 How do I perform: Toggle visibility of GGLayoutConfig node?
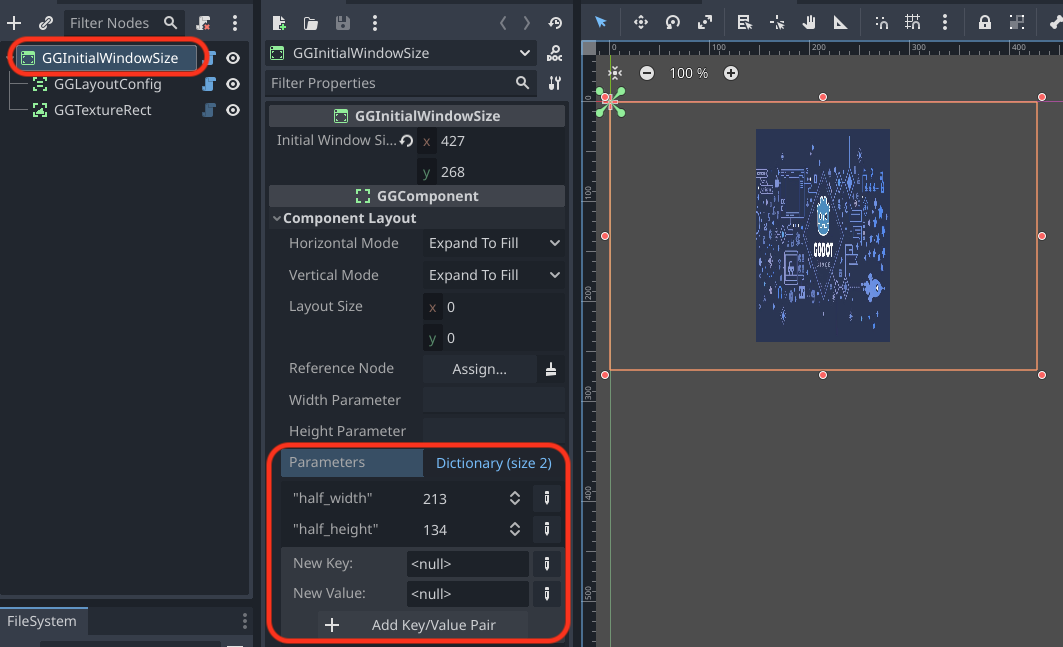pos(233,84)
